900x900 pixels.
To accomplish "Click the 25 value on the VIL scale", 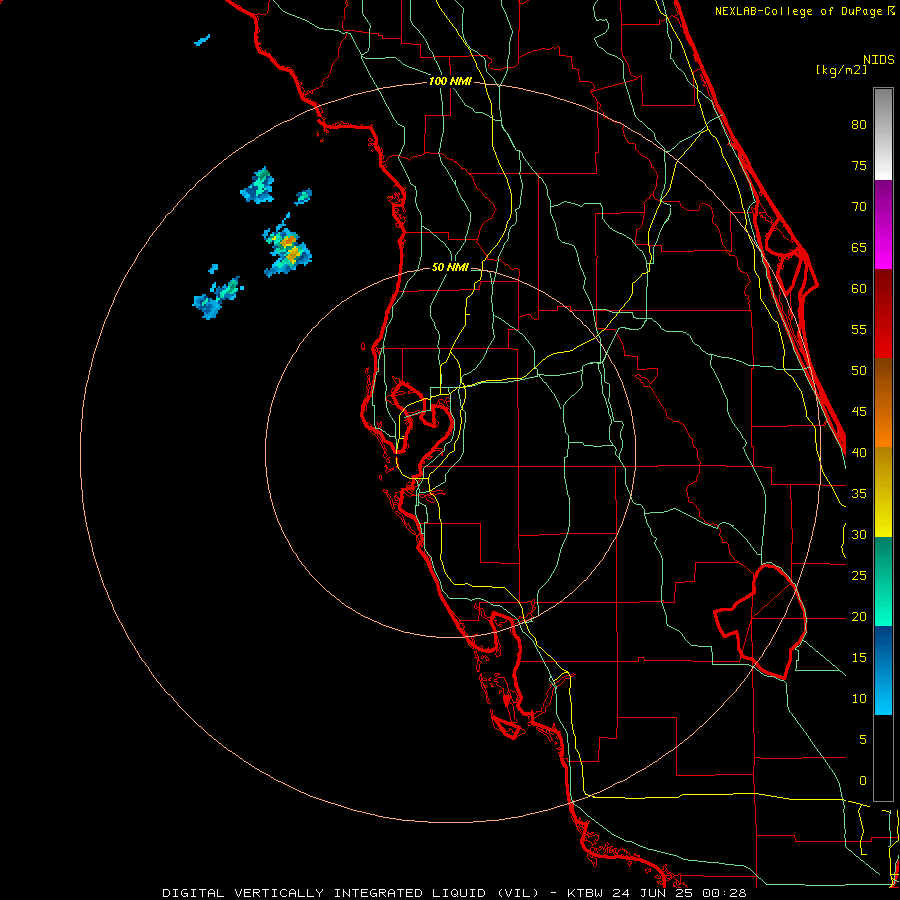I will [x=859, y=576].
